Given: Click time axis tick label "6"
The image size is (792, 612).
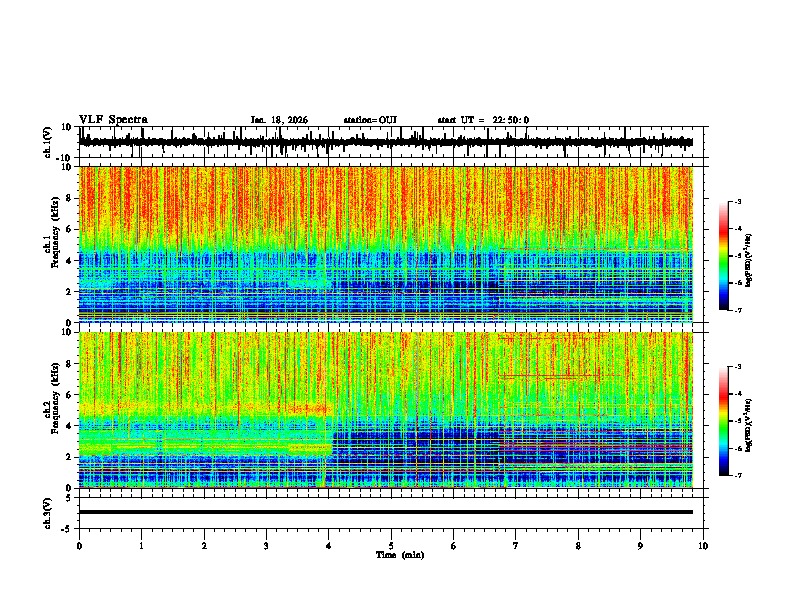Looking at the screenshot, I should 454,546.
